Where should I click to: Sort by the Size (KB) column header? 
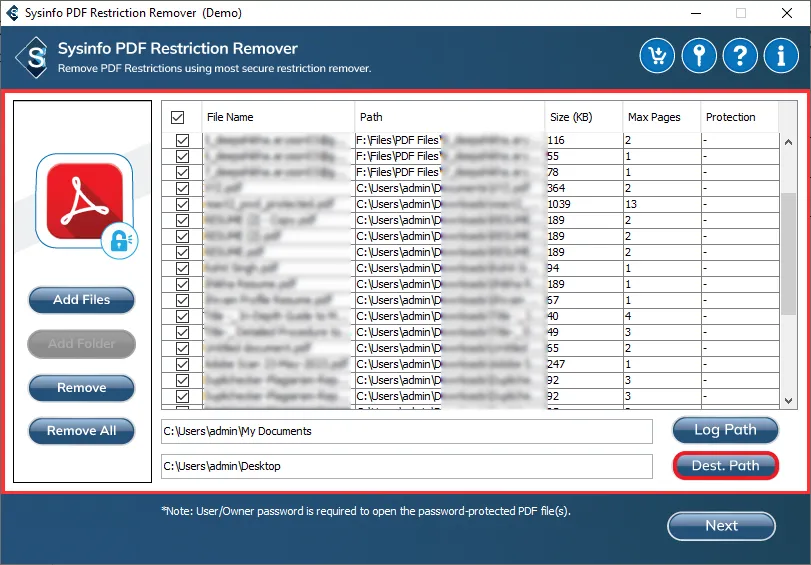tap(583, 117)
